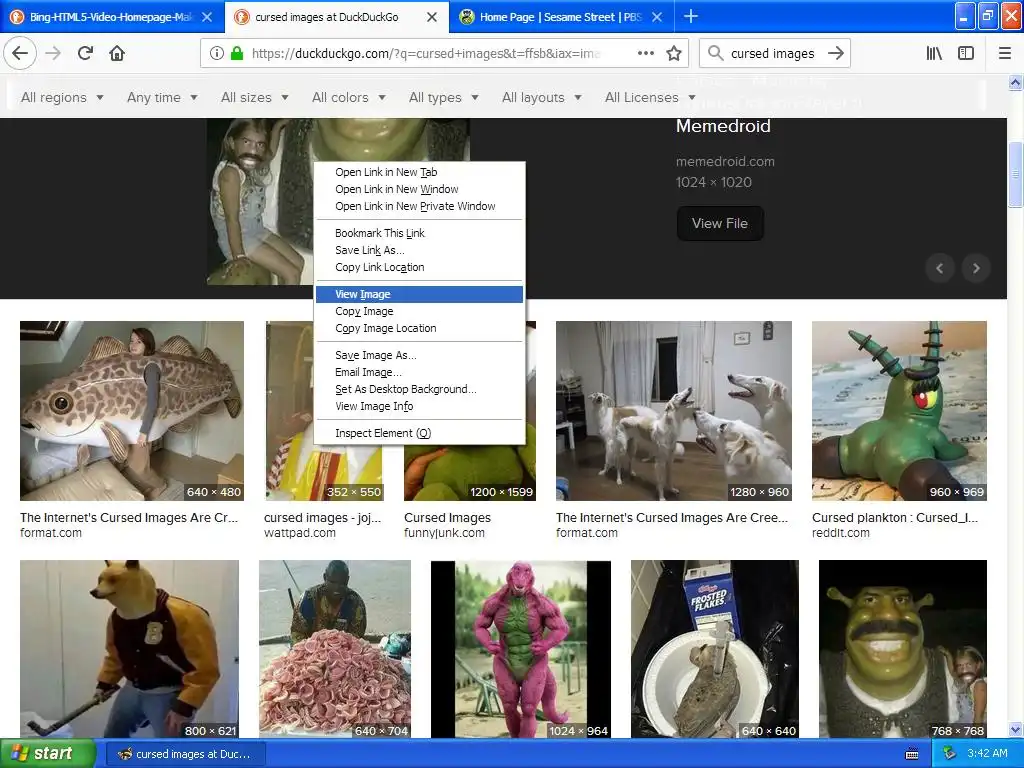Select Inspect Element entry
The height and width of the screenshot is (768, 1024).
[419, 432]
